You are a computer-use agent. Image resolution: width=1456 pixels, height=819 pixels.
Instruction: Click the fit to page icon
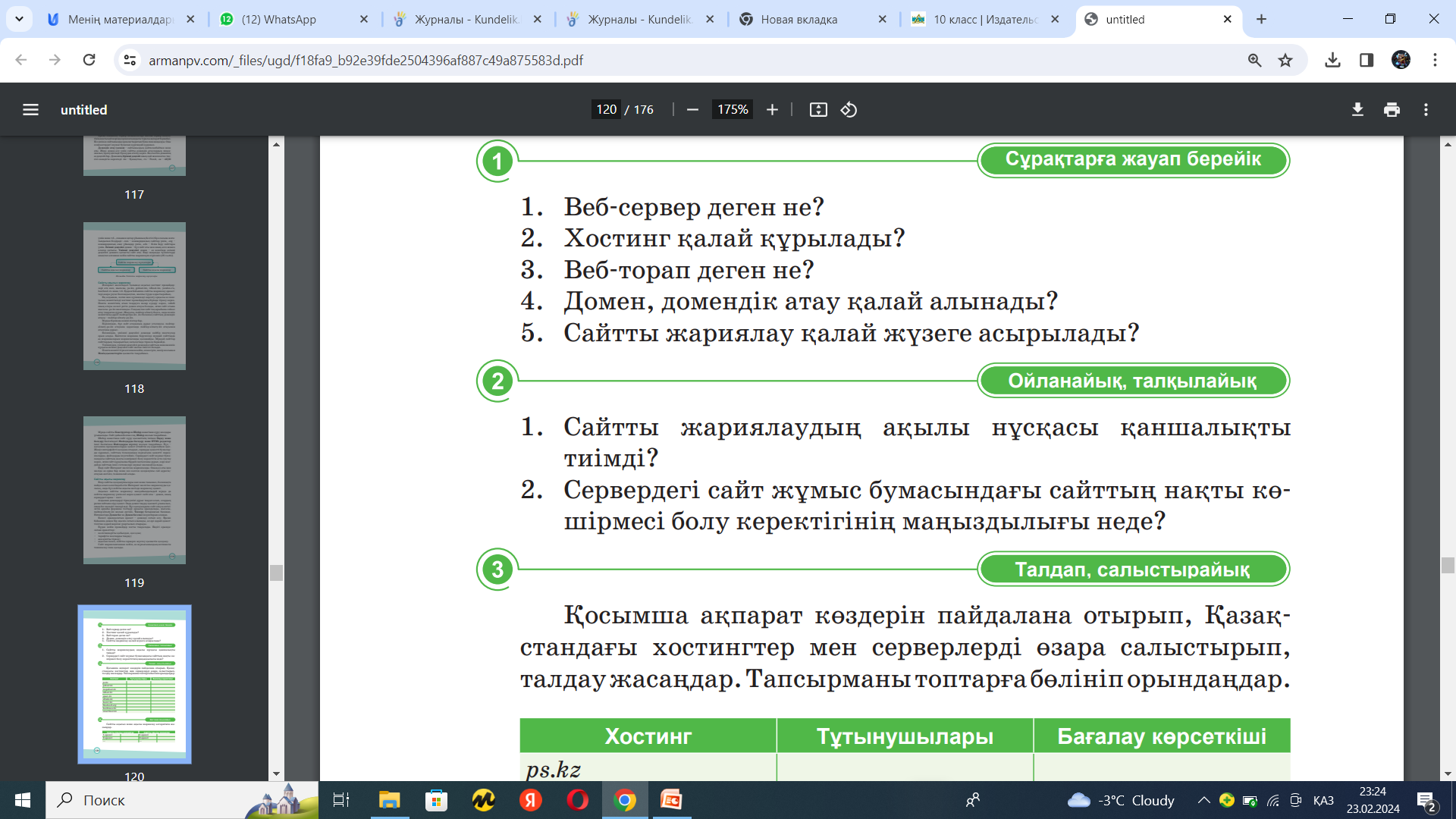click(x=818, y=110)
